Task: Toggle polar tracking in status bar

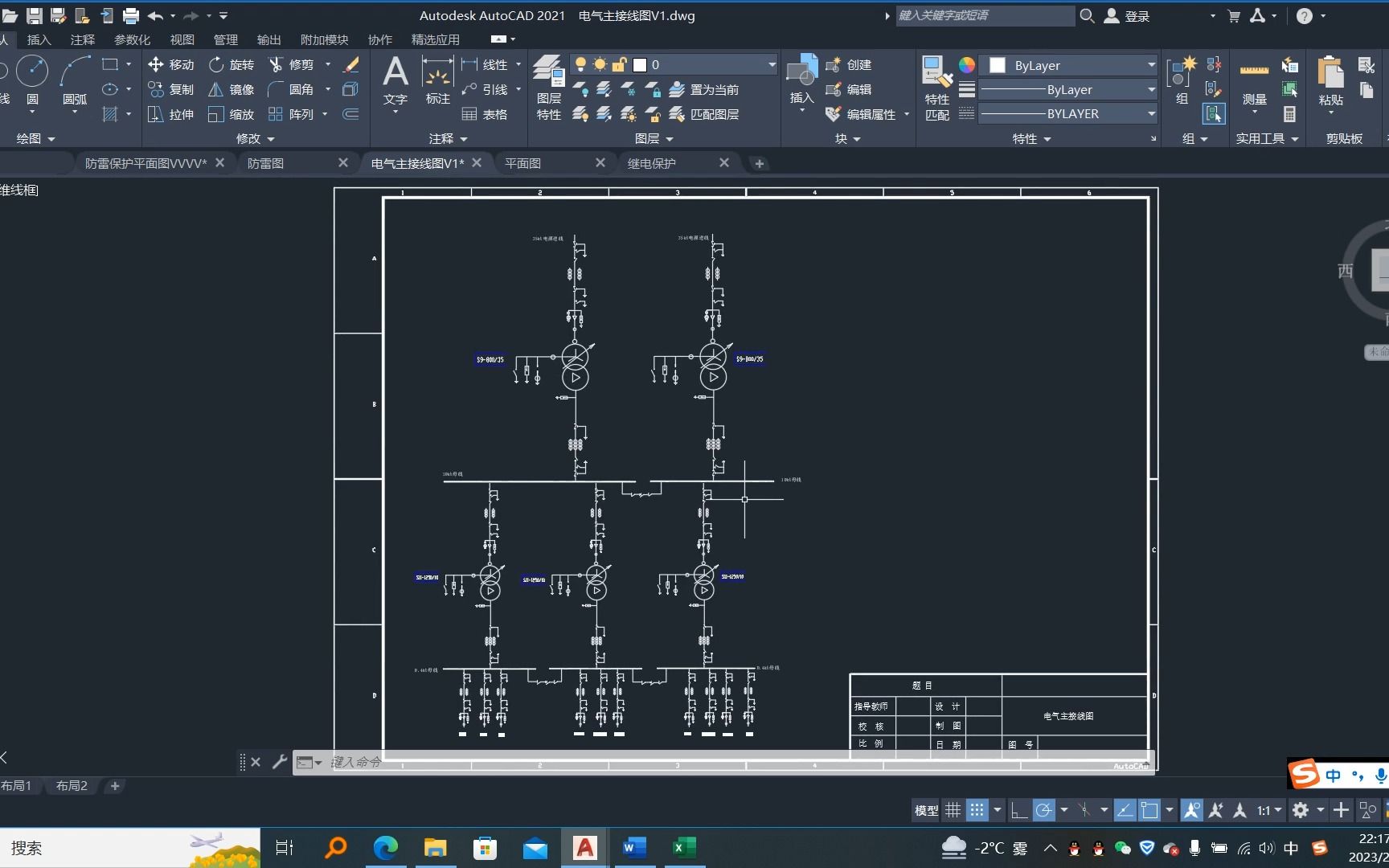Action: [x=1043, y=810]
